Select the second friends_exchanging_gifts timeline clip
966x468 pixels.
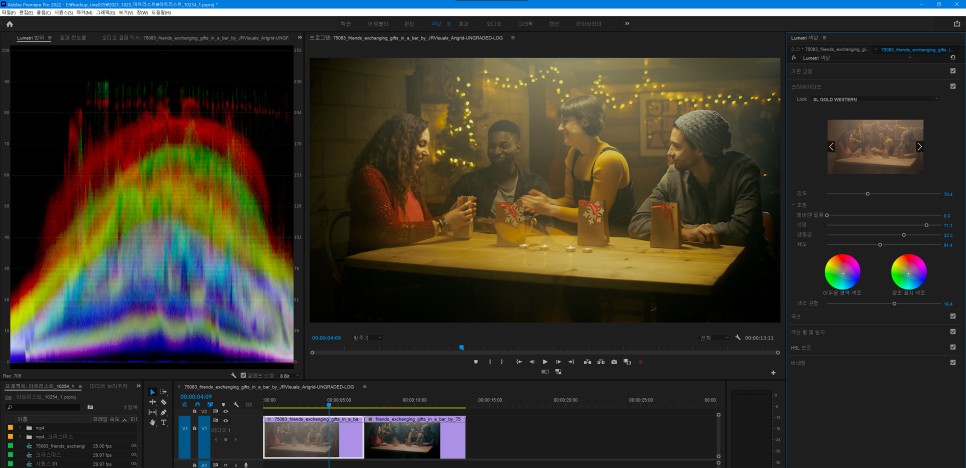(415, 437)
